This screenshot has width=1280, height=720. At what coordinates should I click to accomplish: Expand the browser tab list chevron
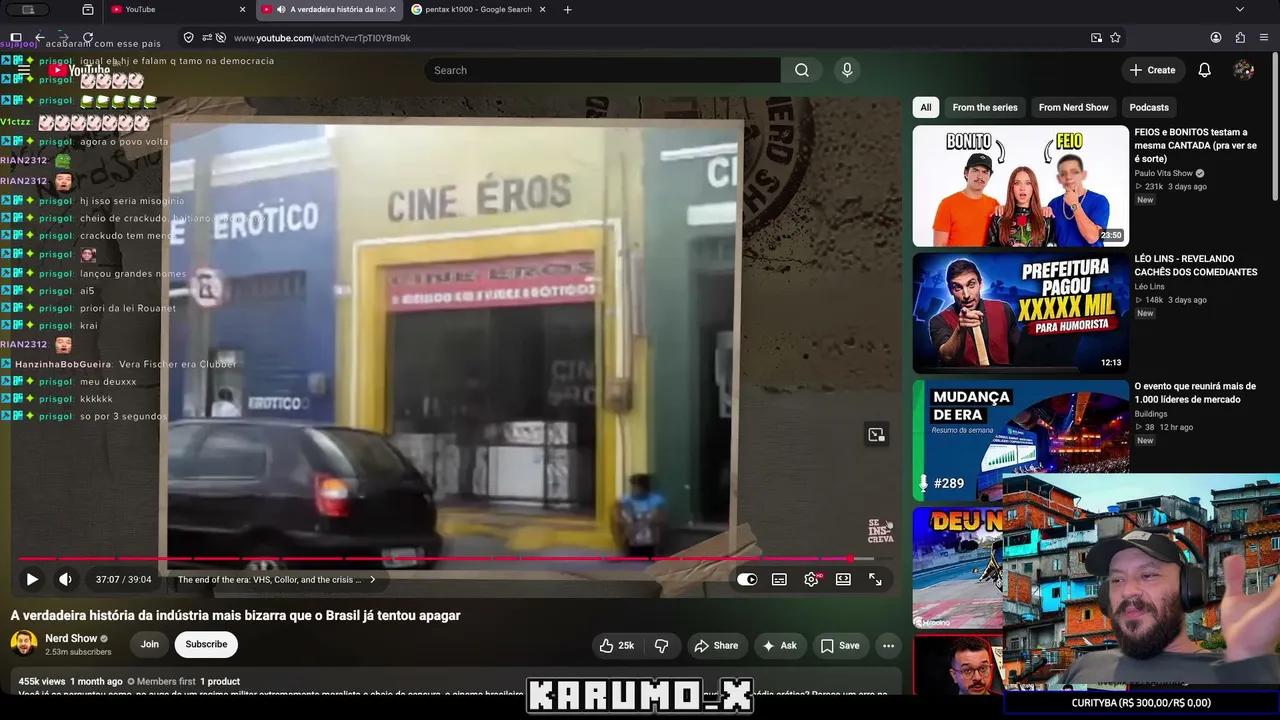1240,10
